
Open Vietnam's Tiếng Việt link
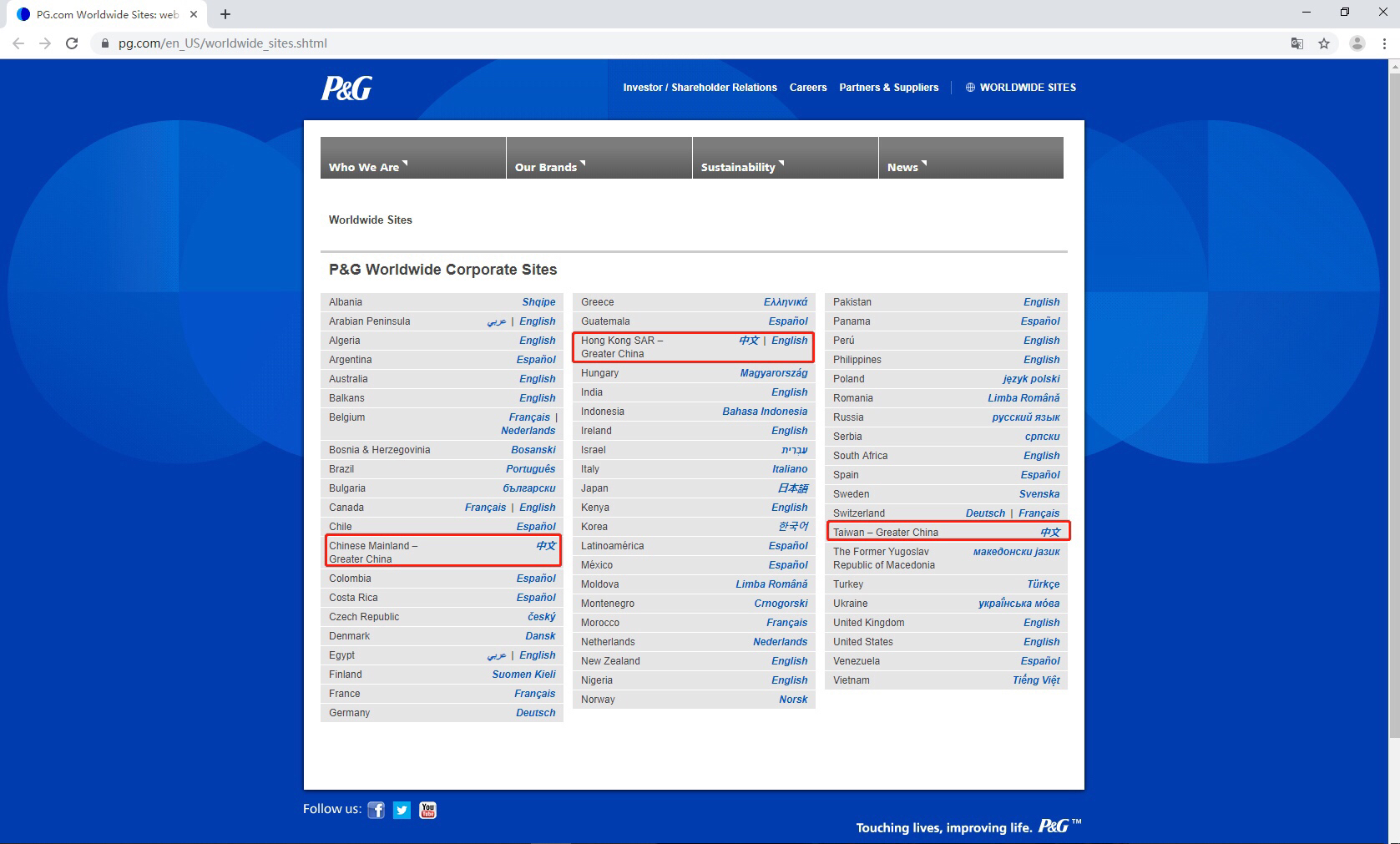click(1036, 680)
